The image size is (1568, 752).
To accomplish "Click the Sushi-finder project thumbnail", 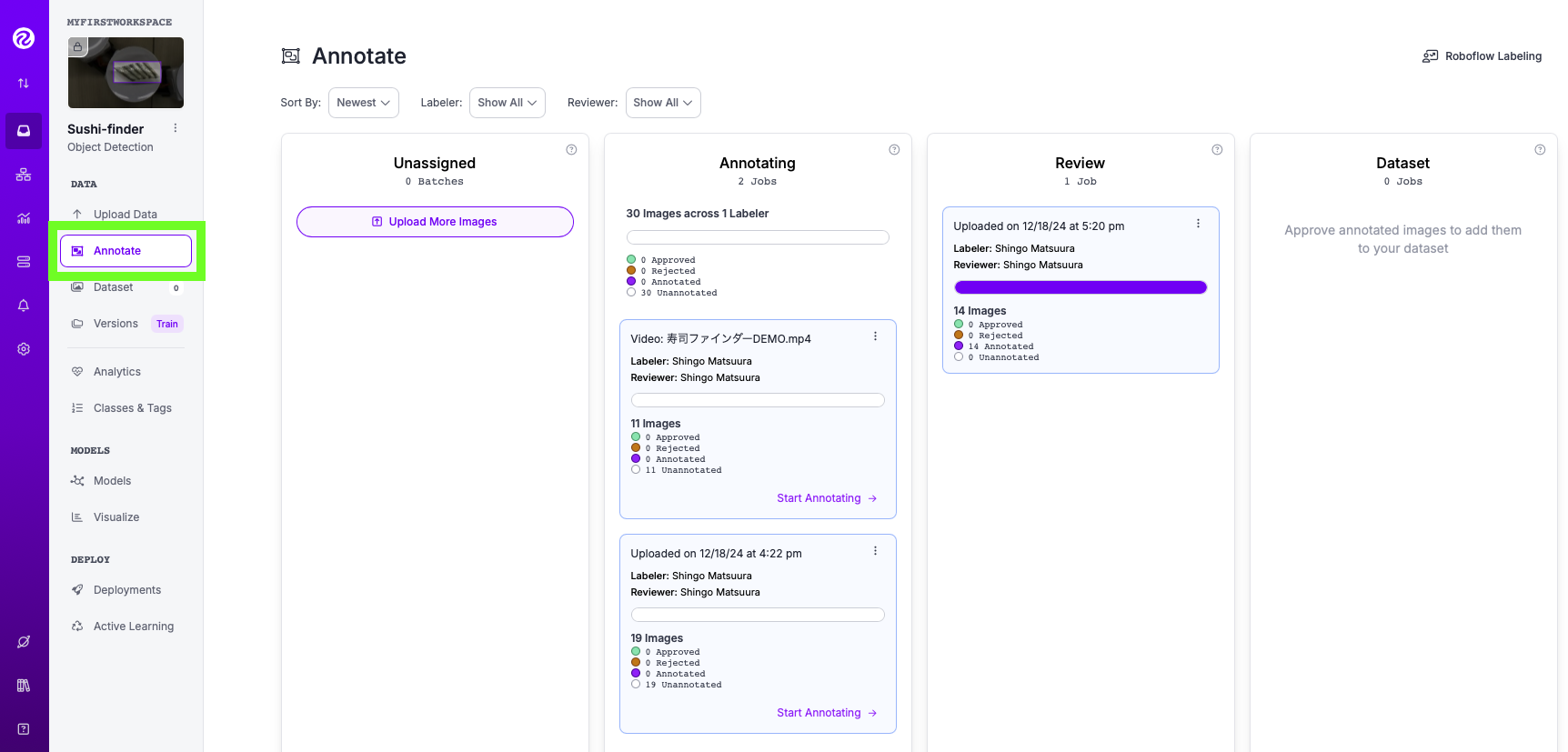I will pos(126,73).
